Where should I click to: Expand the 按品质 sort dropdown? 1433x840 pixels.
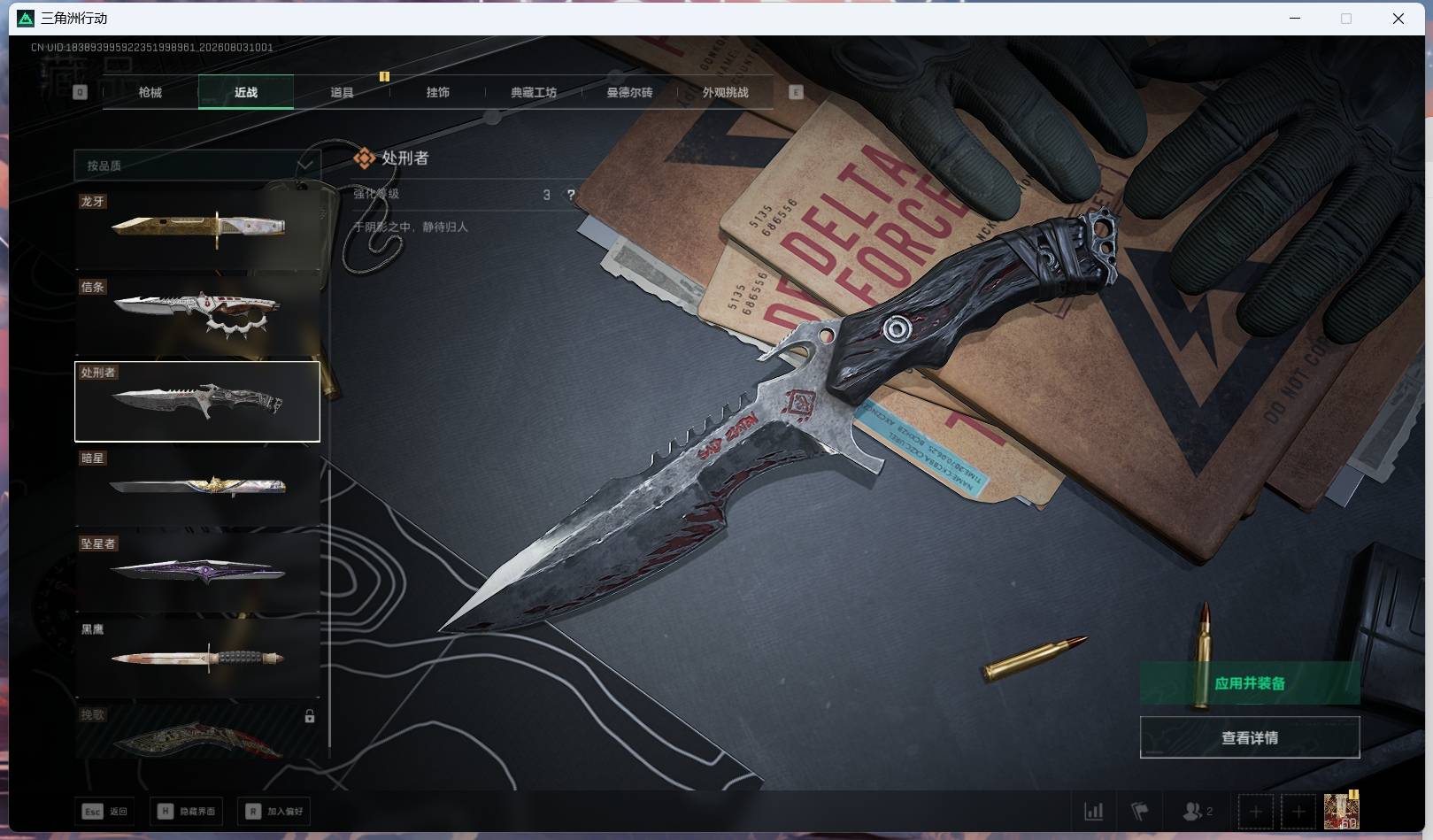(196, 166)
